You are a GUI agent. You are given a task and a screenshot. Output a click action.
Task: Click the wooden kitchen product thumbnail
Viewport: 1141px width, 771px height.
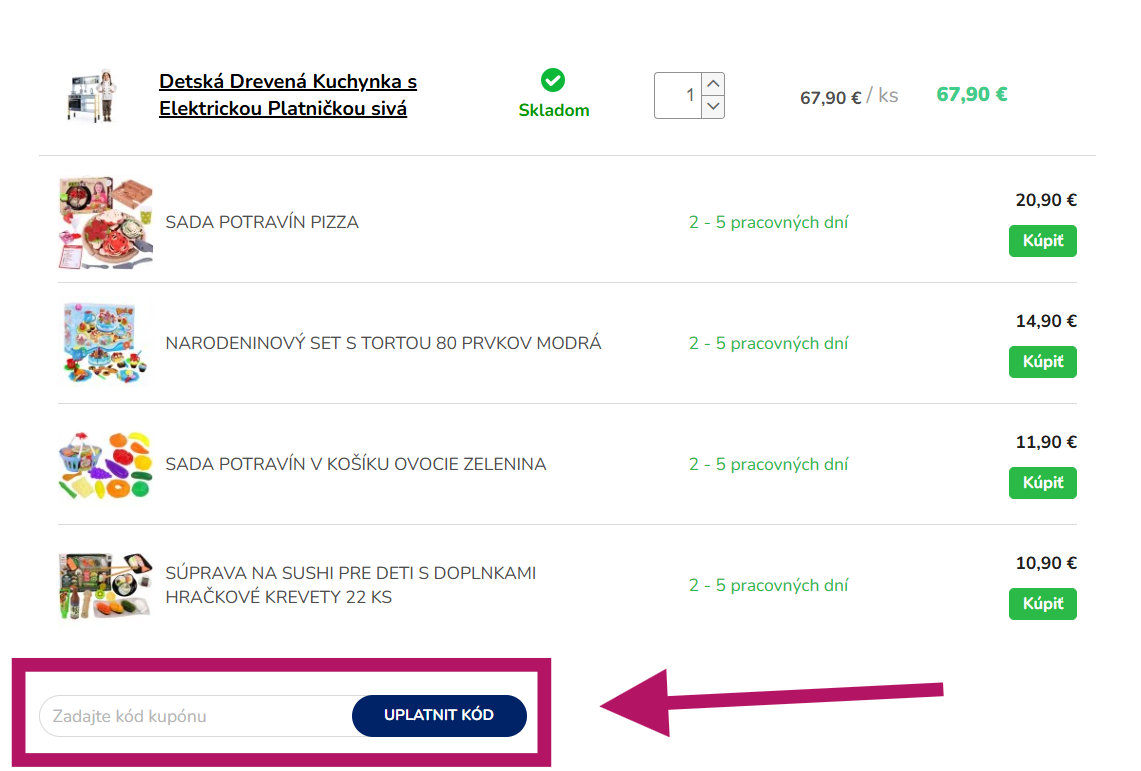click(89, 96)
